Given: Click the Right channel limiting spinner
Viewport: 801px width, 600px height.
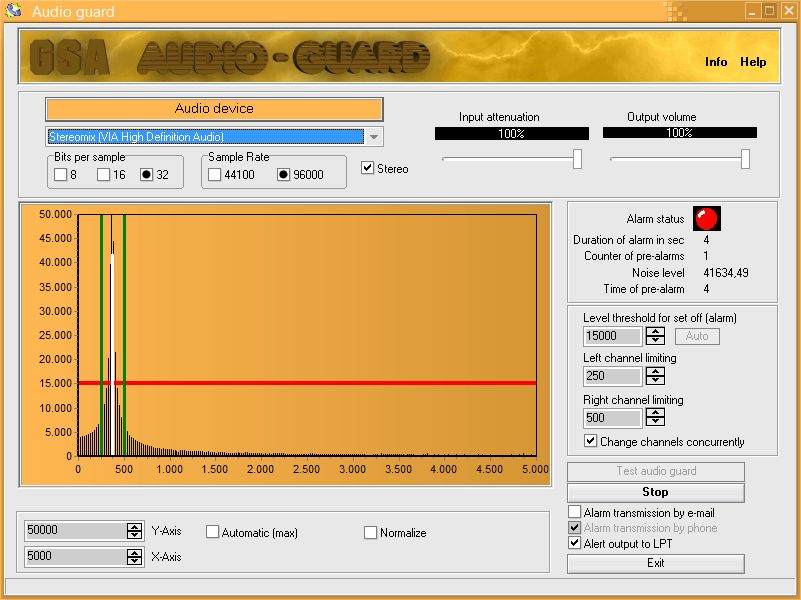Looking at the screenshot, I should click(x=655, y=418).
